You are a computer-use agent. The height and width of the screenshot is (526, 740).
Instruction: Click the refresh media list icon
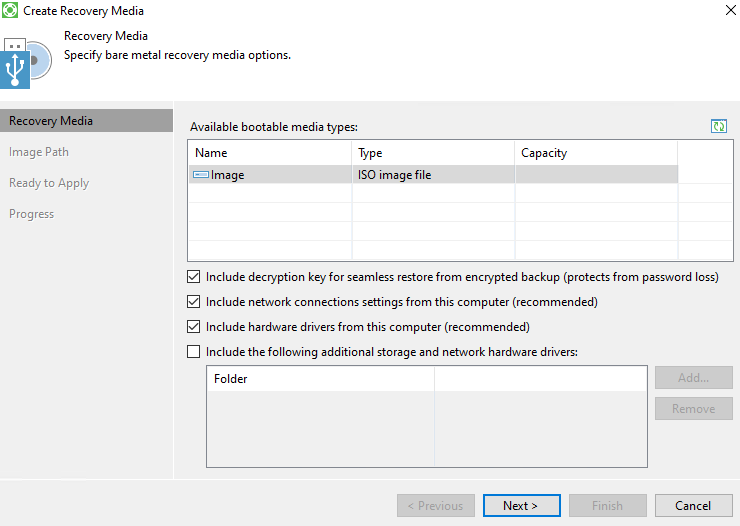point(718,126)
